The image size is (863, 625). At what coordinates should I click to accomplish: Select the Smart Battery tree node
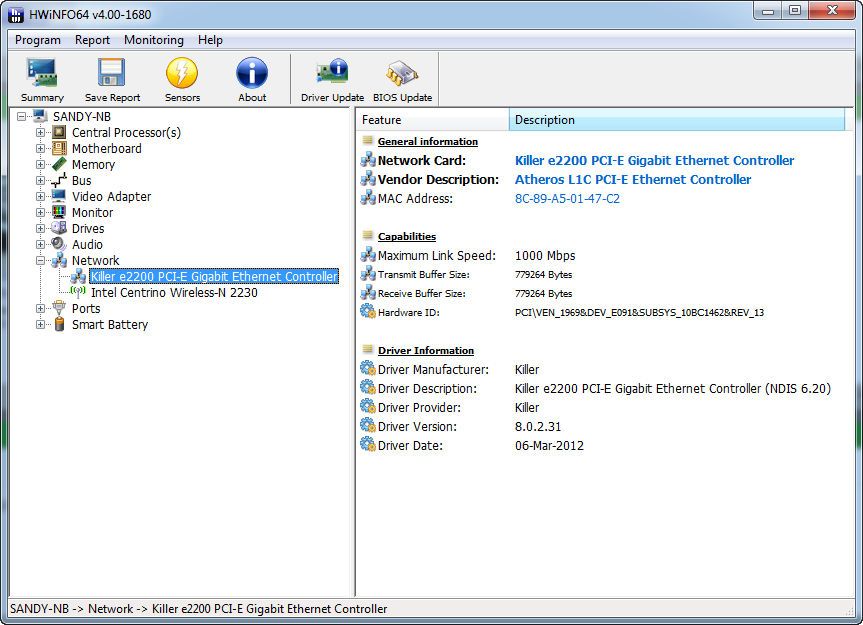tap(109, 325)
